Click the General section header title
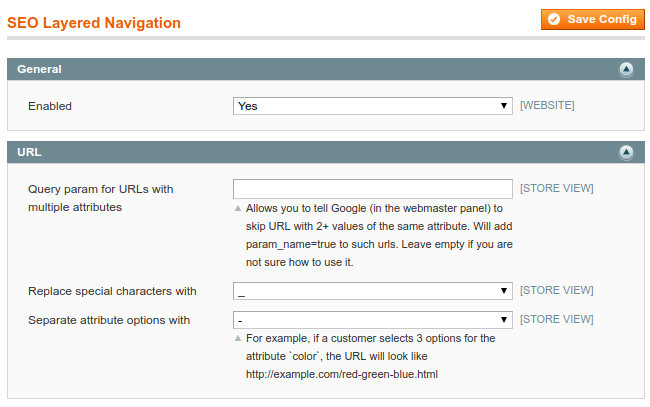Image resolution: width=650 pixels, height=407 pixels. coord(40,70)
